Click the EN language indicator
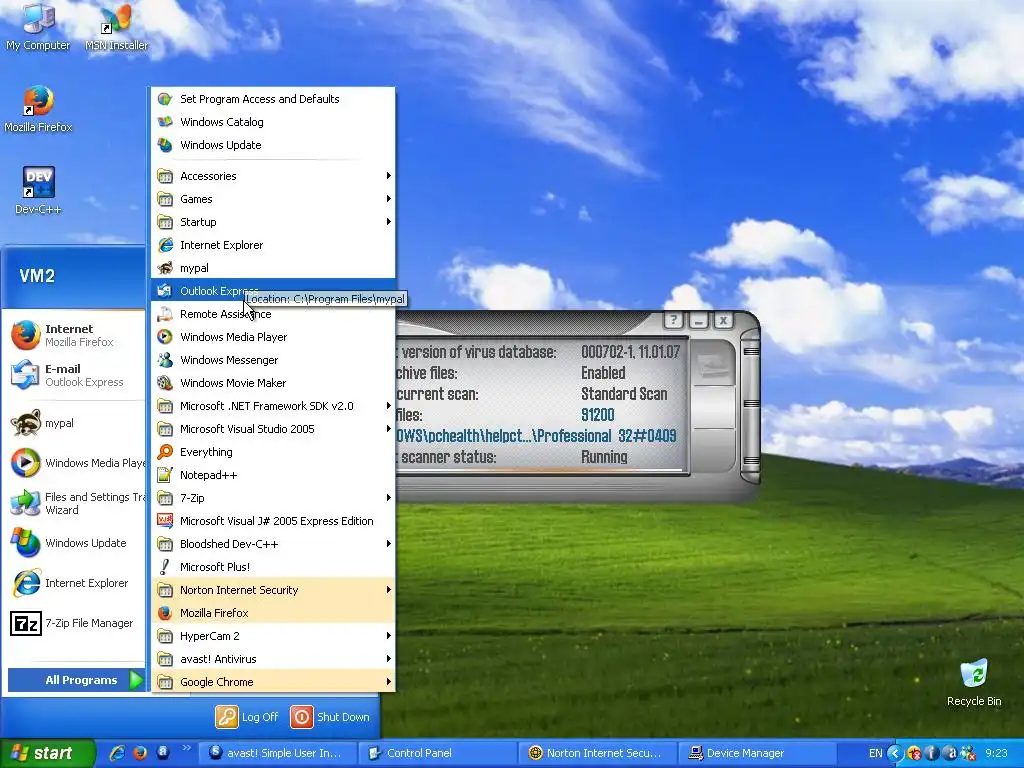The width and height of the screenshot is (1024, 768). pos(875,753)
